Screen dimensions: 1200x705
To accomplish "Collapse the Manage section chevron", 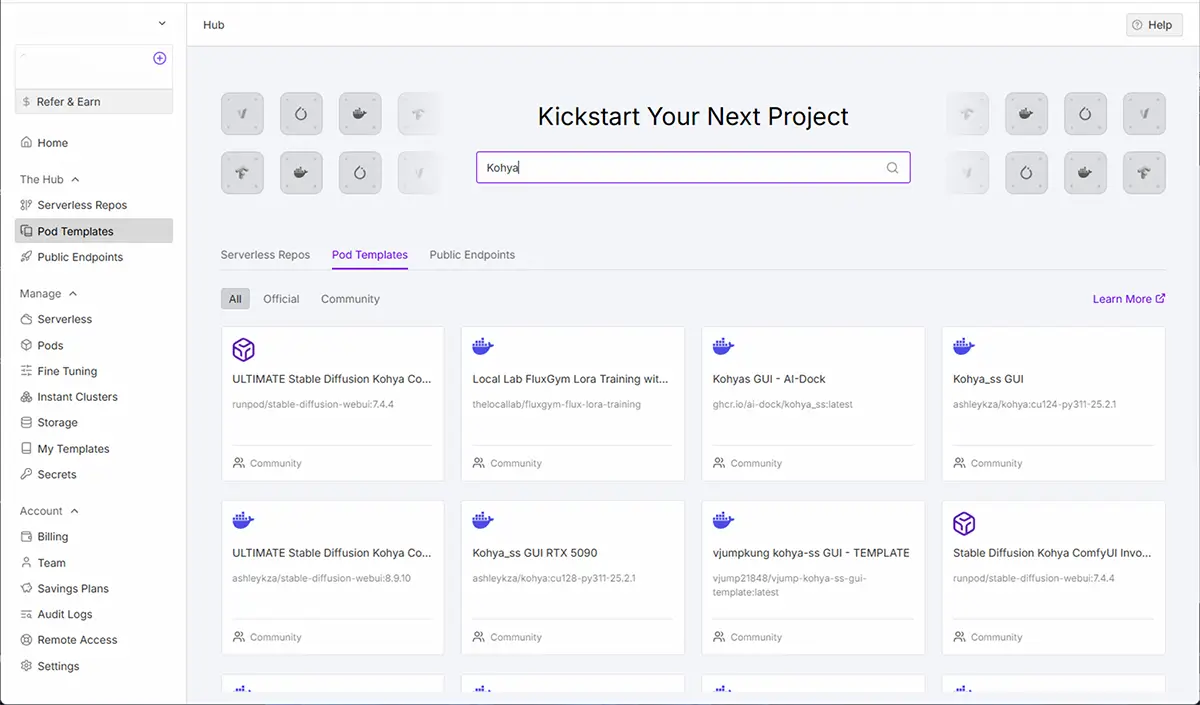I will tap(73, 294).
